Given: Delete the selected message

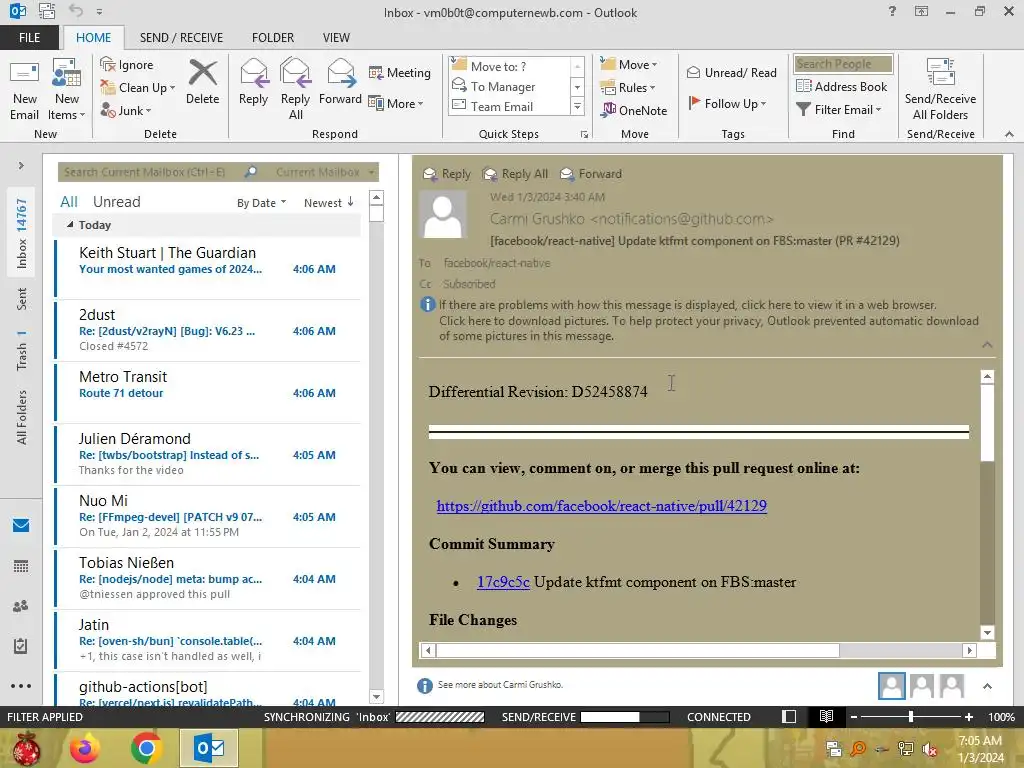Looking at the screenshot, I should point(202,82).
